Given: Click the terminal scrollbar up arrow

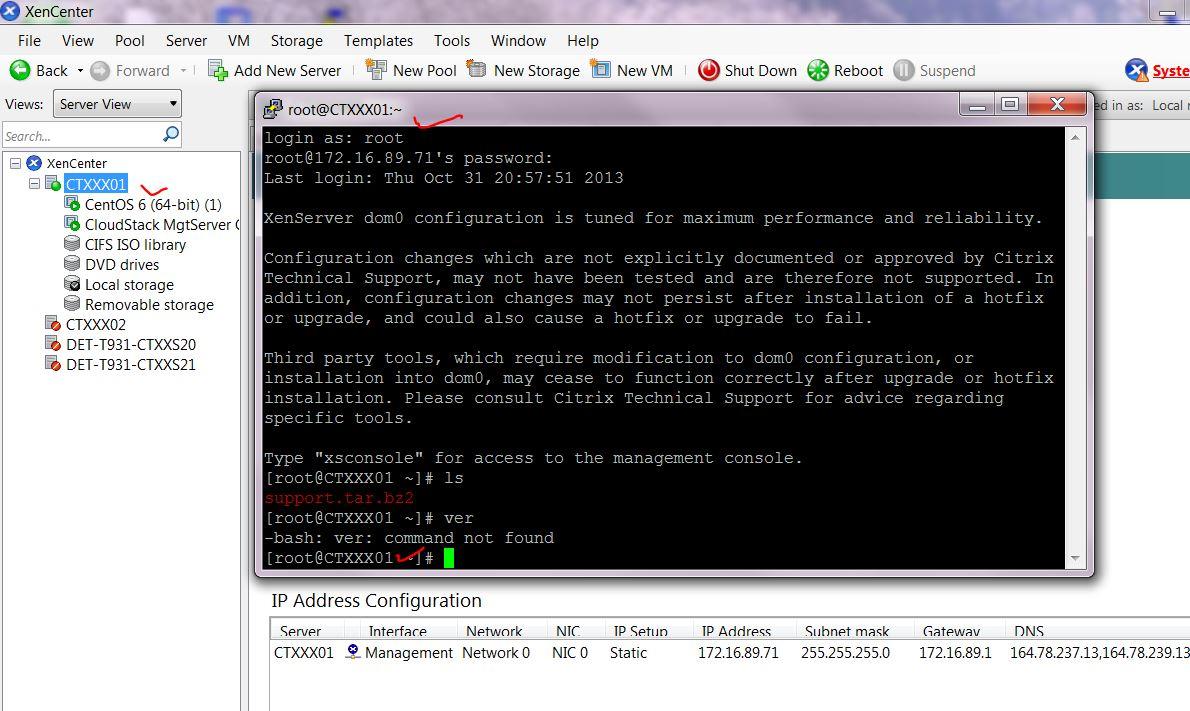Looking at the screenshot, I should coord(1075,137).
